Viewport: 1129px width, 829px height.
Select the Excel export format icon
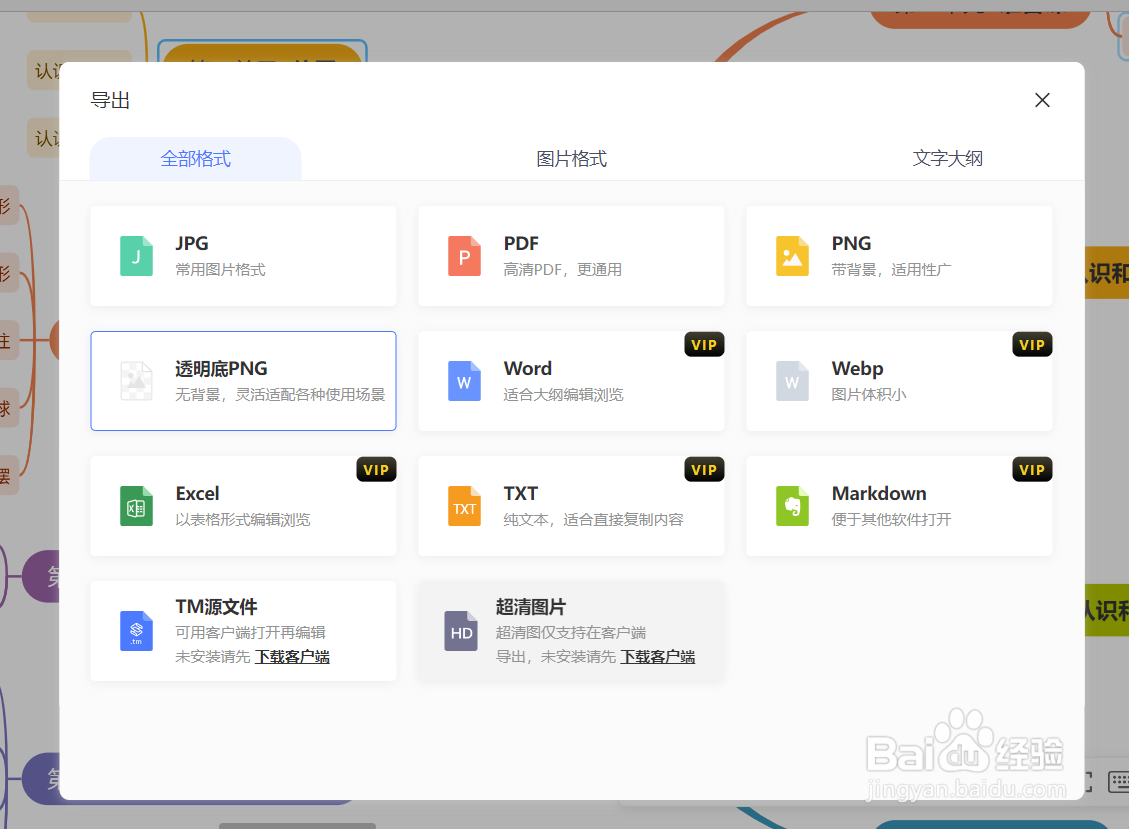(x=137, y=506)
